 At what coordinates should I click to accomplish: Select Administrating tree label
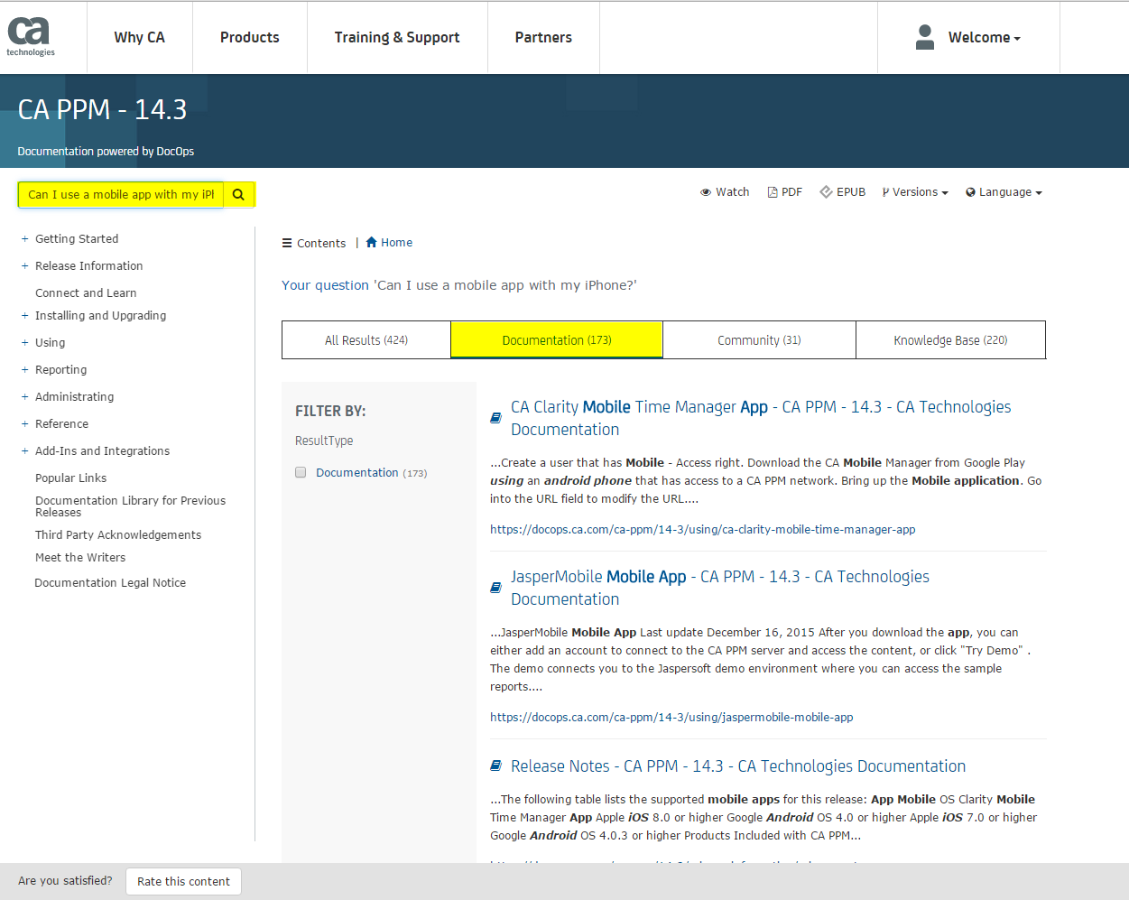[x=74, y=397]
